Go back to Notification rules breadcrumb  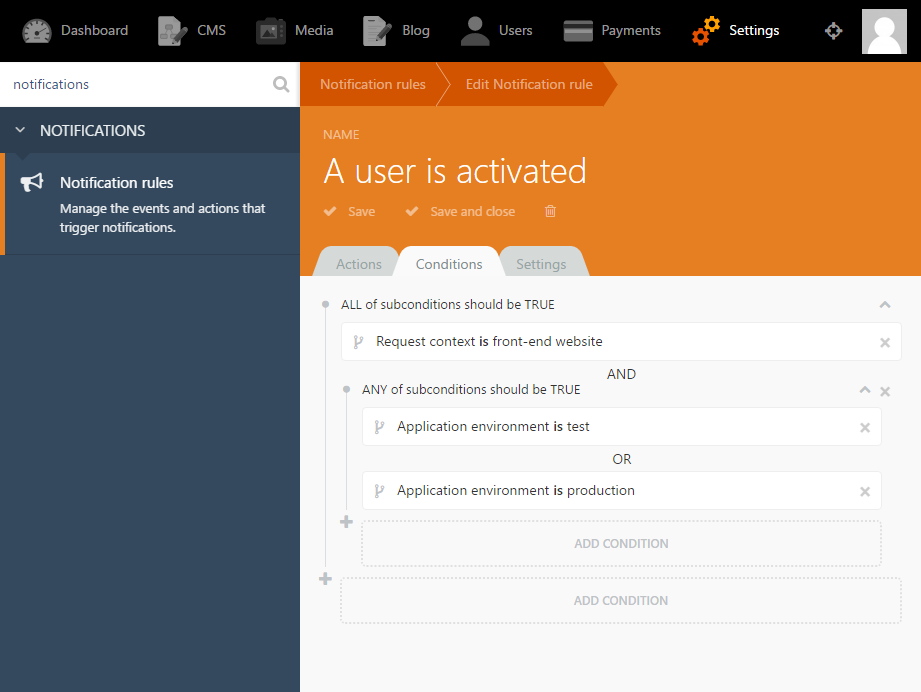tap(372, 85)
